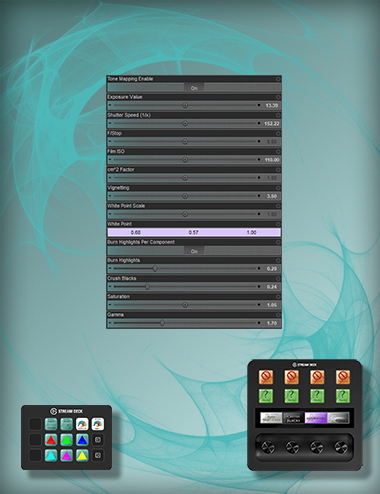Toggle Burn Highlights Per Component switch

click(x=194, y=251)
